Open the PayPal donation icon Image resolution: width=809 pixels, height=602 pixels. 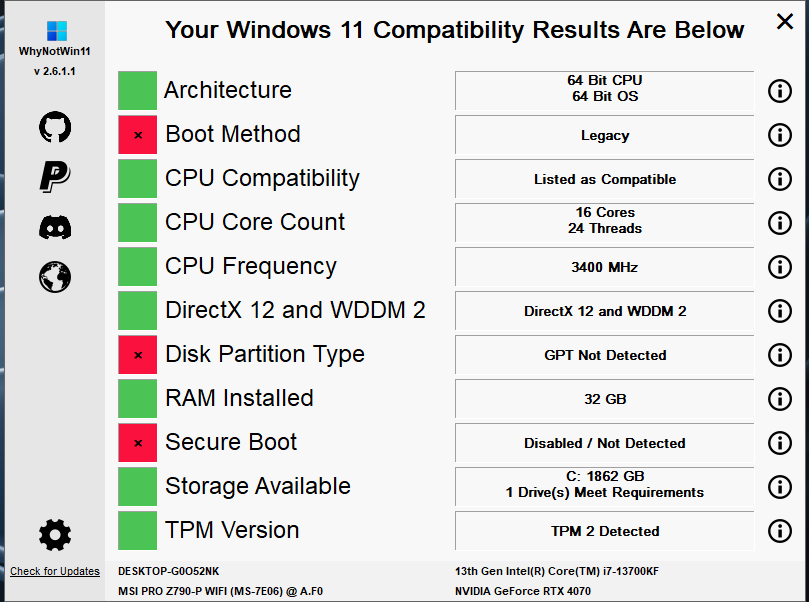[55, 176]
